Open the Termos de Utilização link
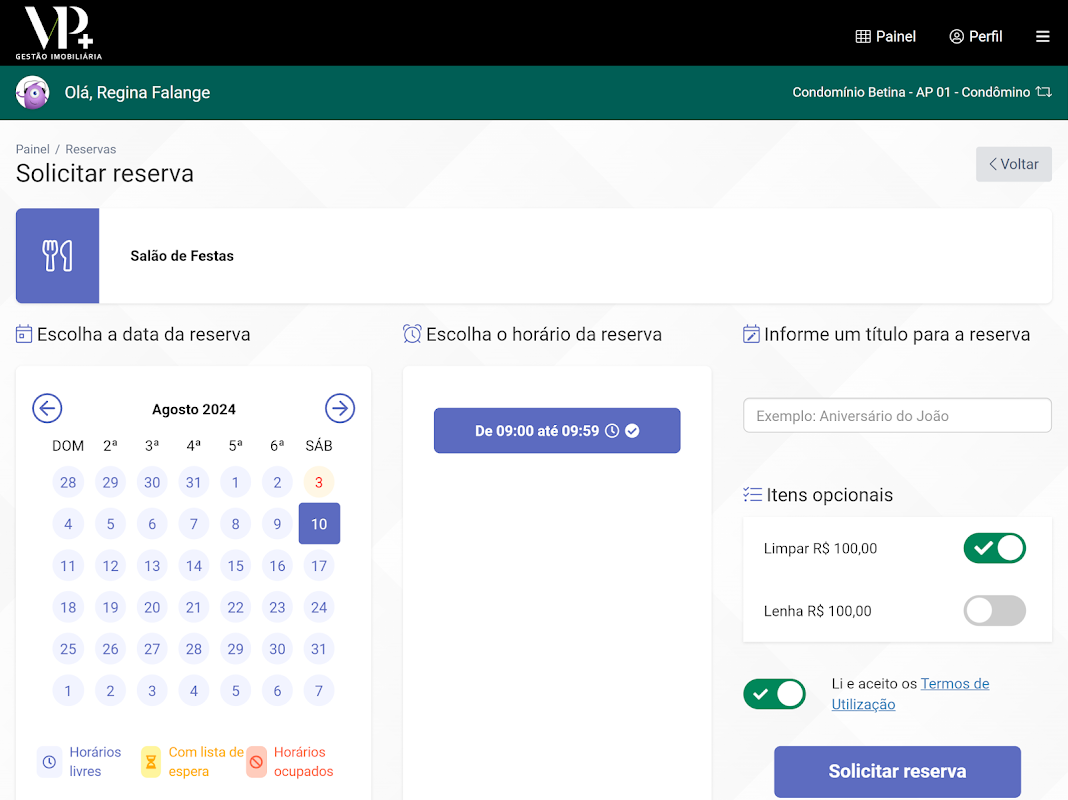 910,694
